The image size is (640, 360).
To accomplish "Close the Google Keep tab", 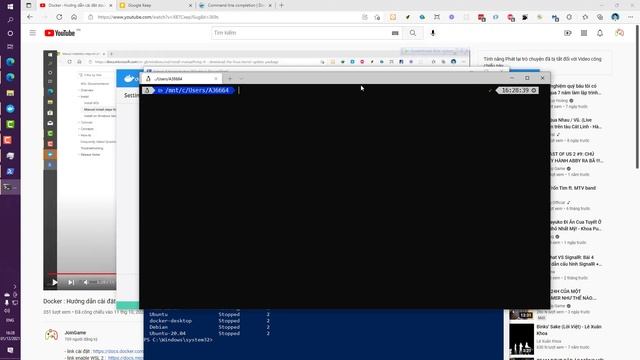I will [190, 6].
